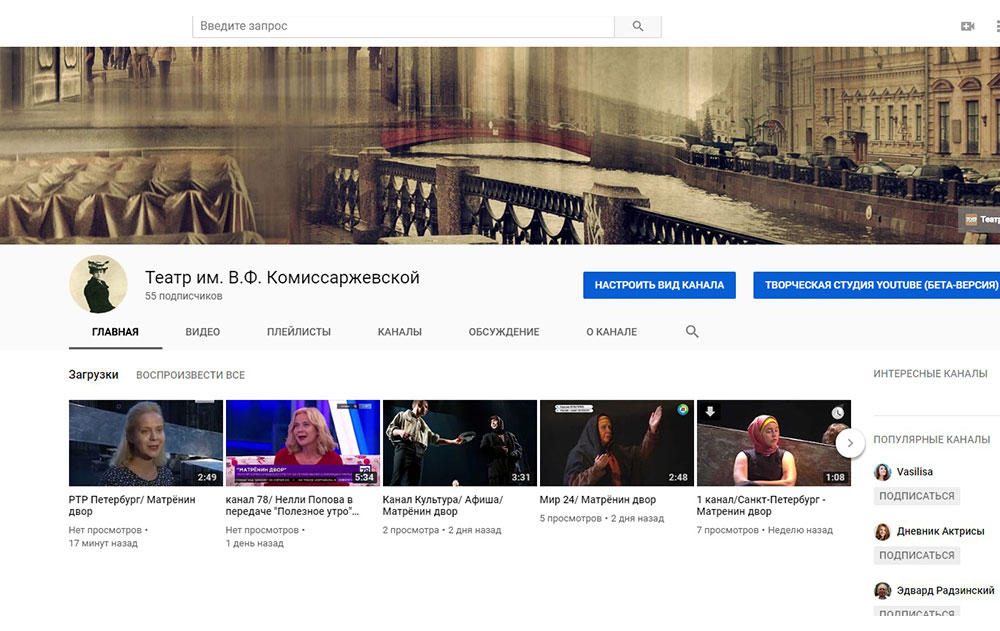Click the search magnifier button
This screenshot has height=631, width=1000.
[x=637, y=26]
